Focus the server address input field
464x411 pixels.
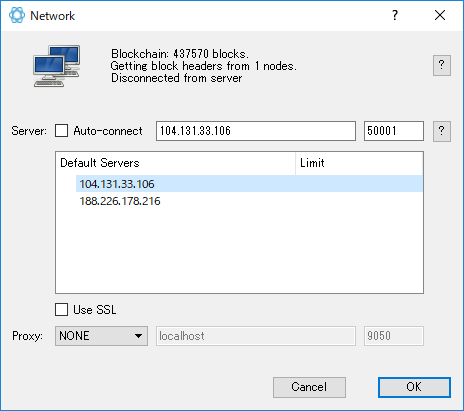pos(256,131)
